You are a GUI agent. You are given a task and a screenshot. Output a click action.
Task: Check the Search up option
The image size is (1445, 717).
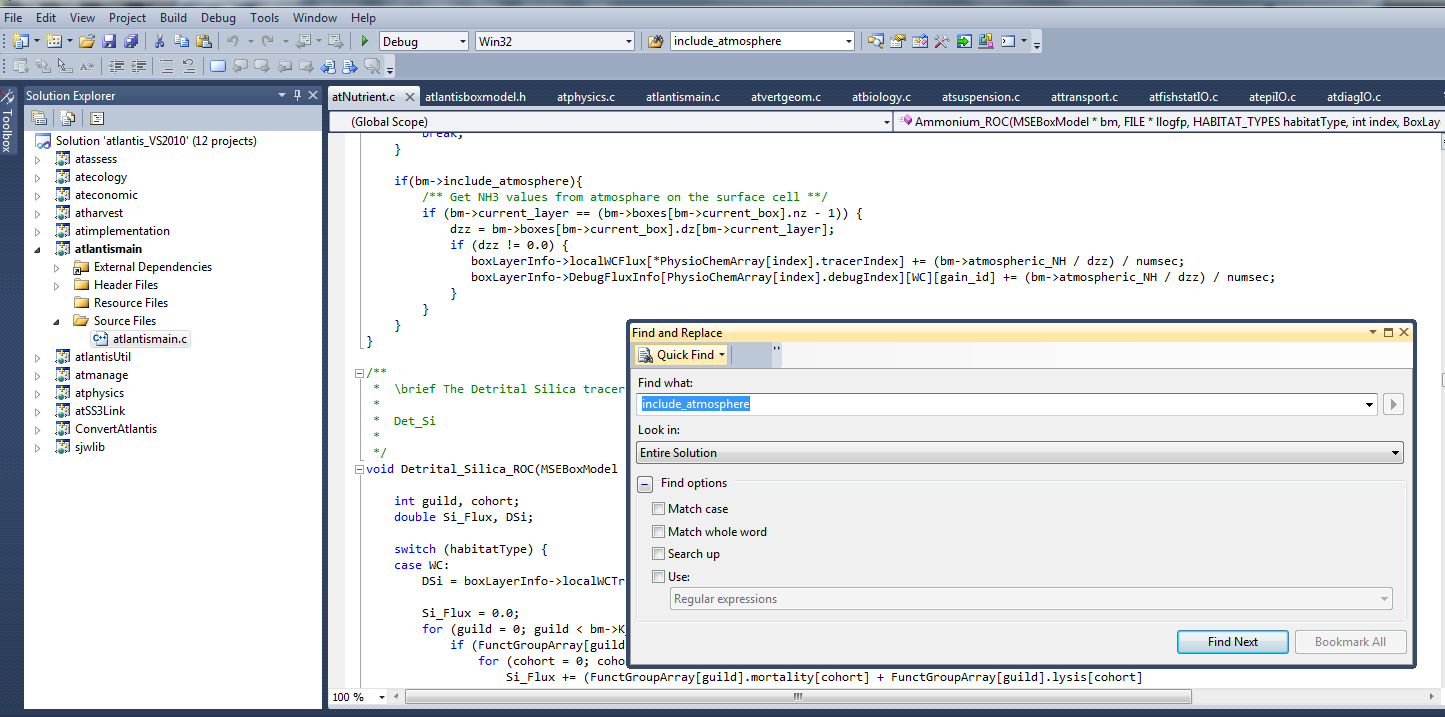658,554
